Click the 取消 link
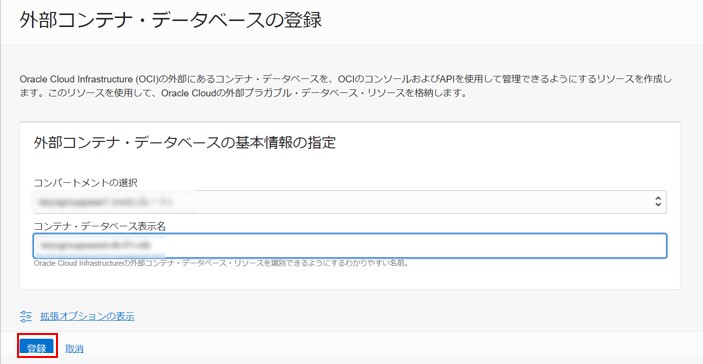 (x=74, y=348)
